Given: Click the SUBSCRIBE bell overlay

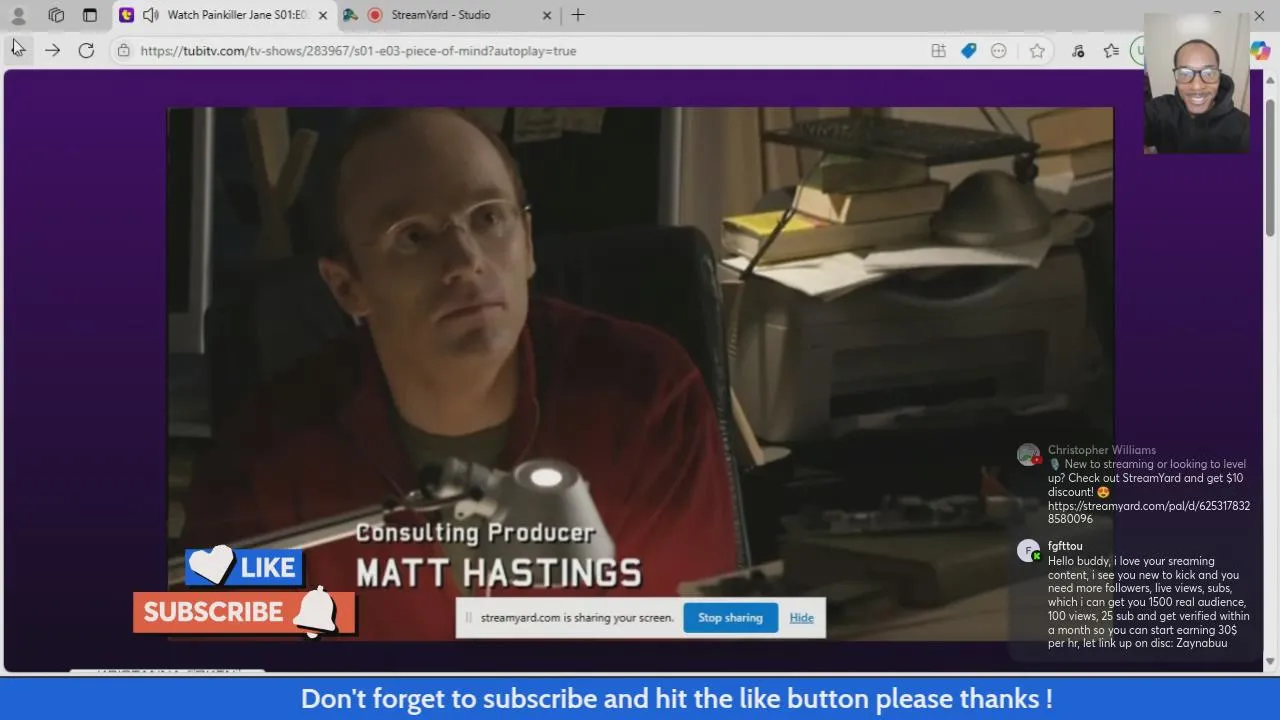Looking at the screenshot, I should click(x=244, y=612).
